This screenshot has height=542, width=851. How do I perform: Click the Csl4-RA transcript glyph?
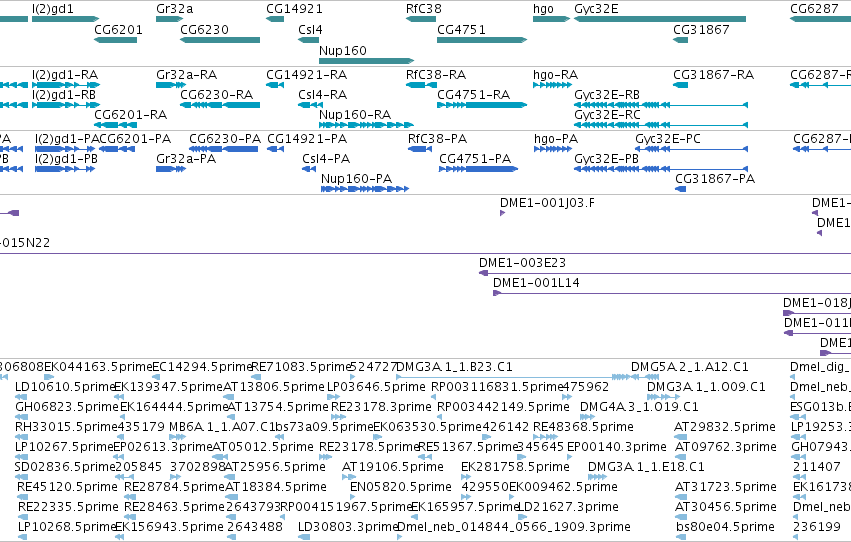click(310, 105)
